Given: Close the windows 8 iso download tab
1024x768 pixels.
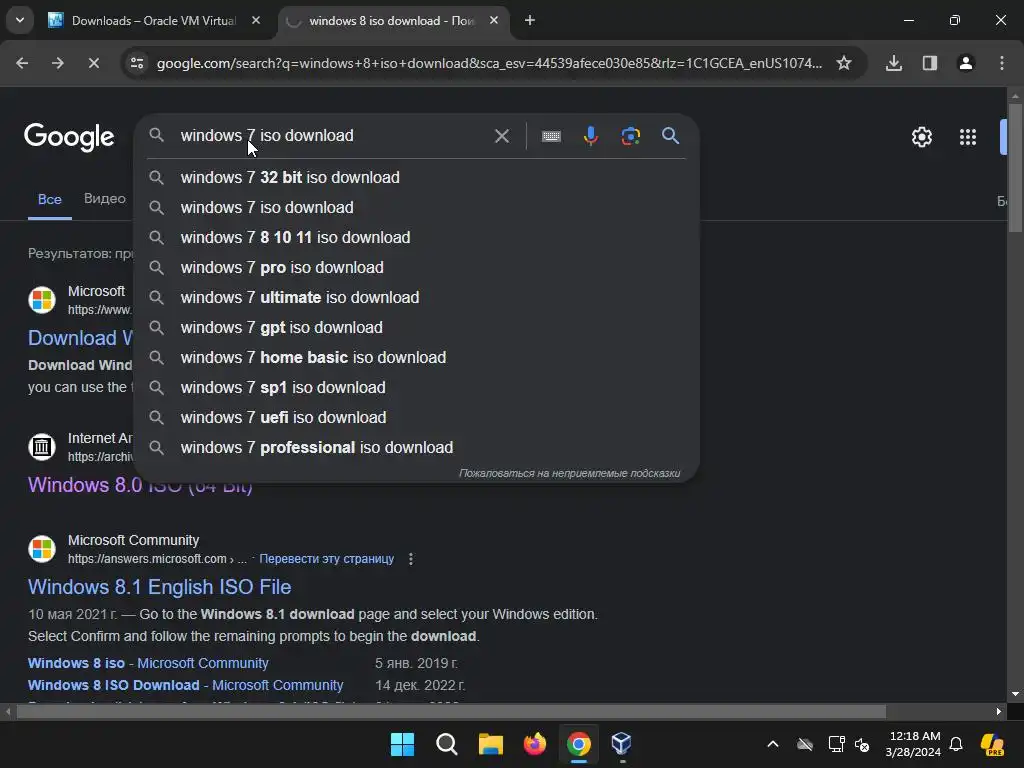Looking at the screenshot, I should click(x=494, y=20).
